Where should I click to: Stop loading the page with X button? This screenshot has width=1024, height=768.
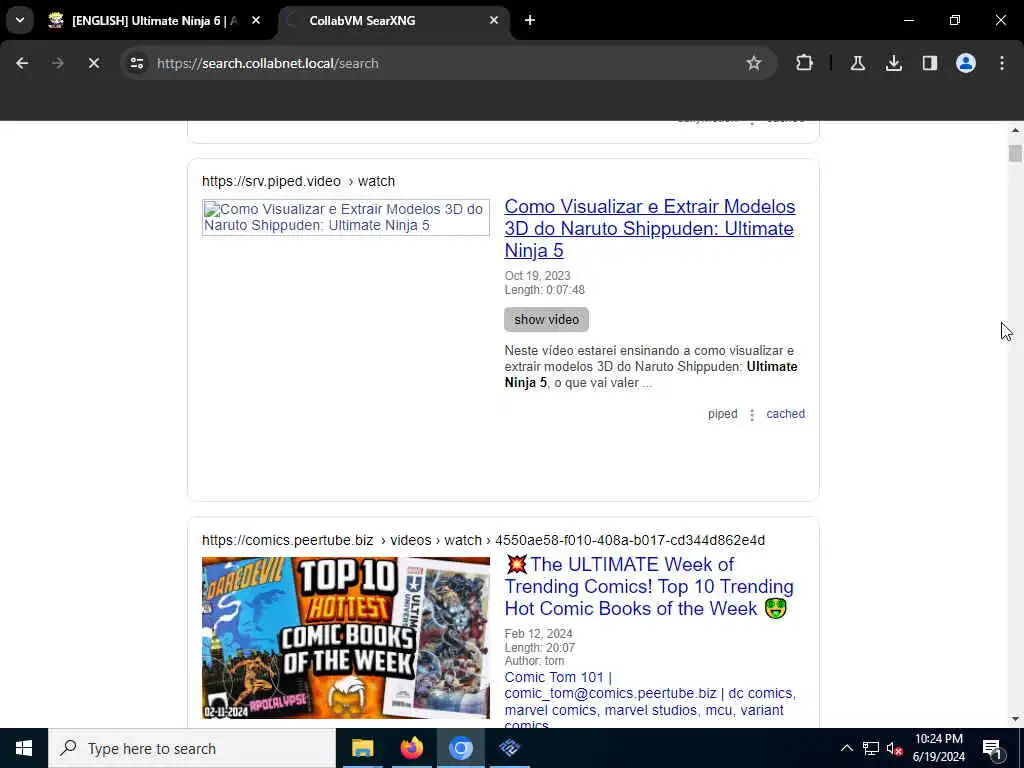94,63
